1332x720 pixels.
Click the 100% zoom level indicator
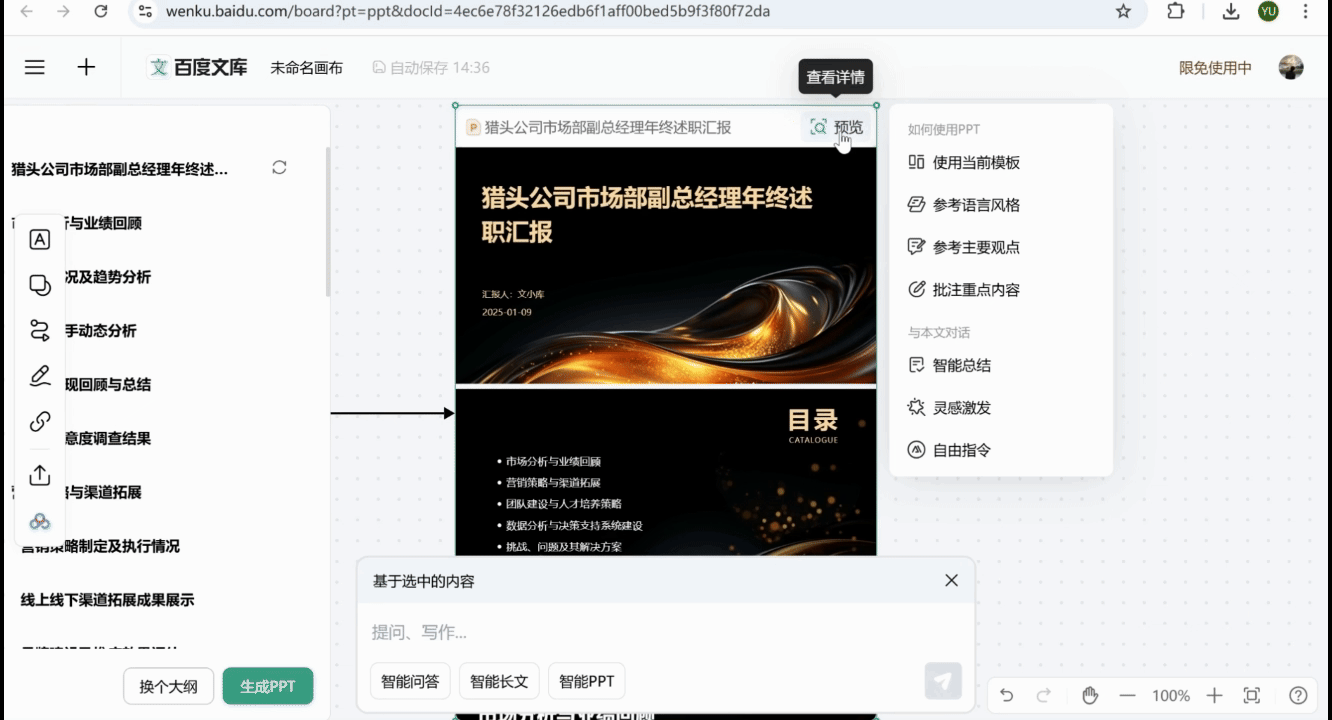point(1171,695)
